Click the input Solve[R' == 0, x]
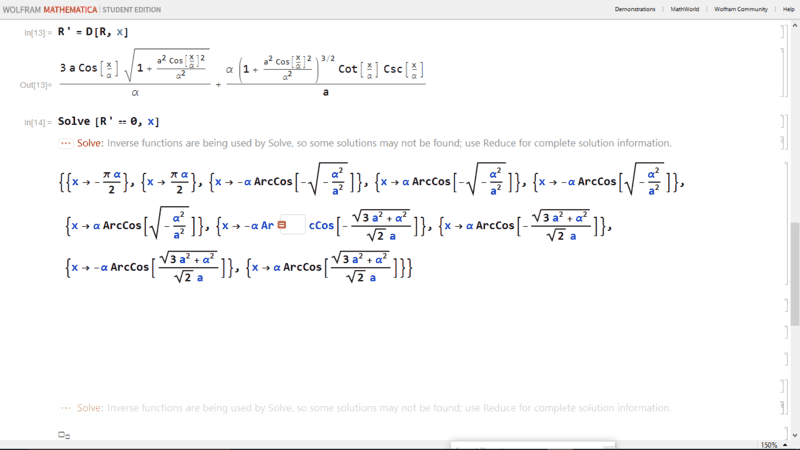 pos(109,121)
